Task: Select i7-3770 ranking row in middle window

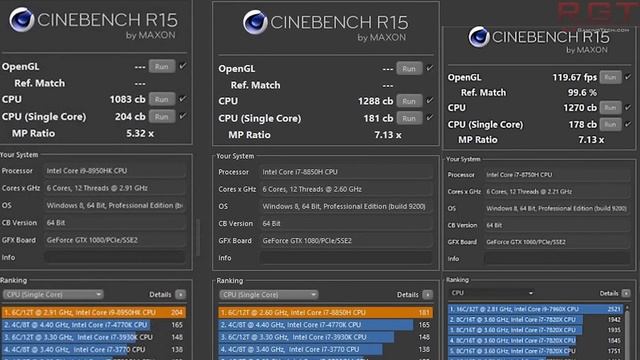Action: tap(325, 349)
